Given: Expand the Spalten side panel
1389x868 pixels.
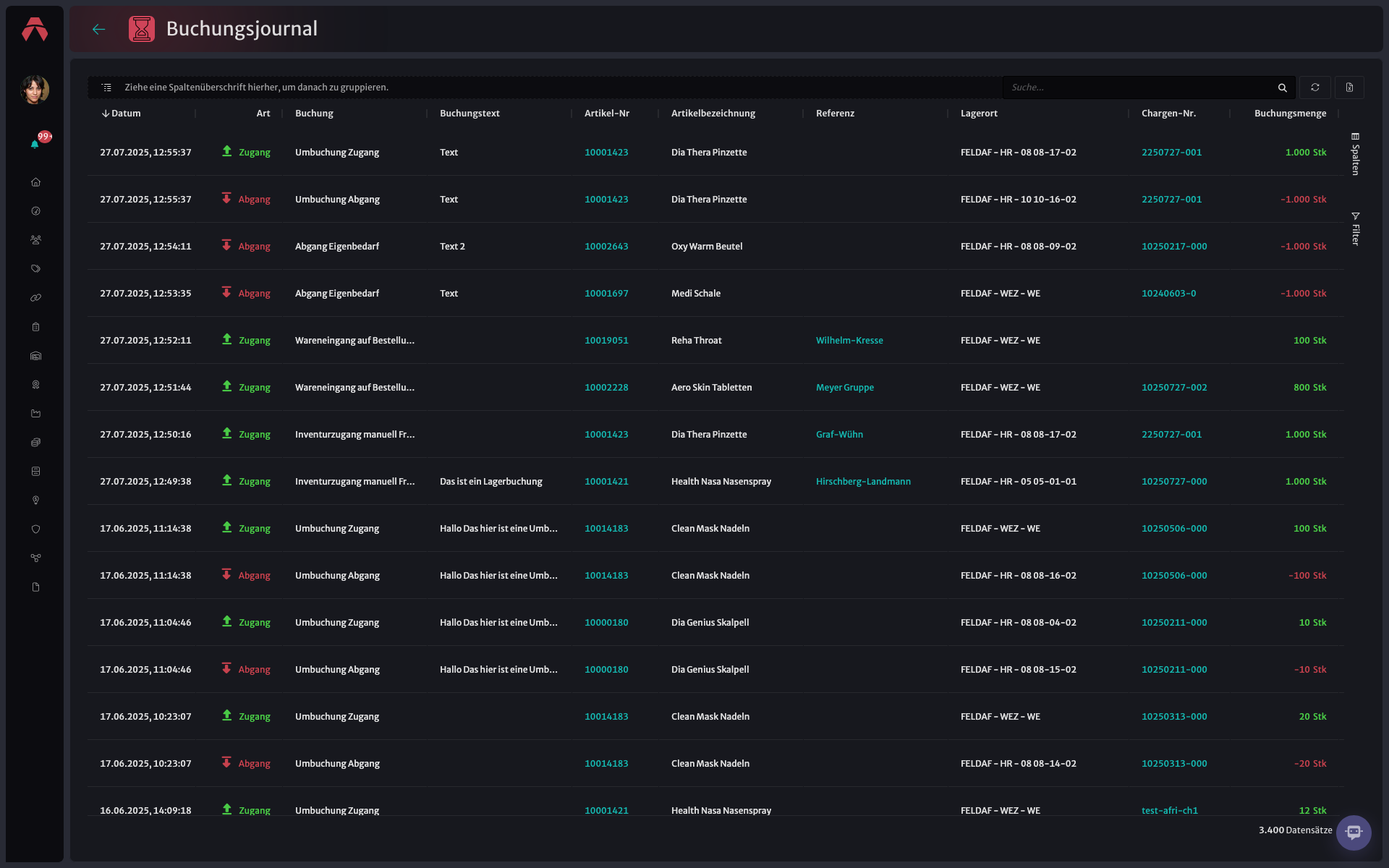Looking at the screenshot, I should tap(1355, 153).
